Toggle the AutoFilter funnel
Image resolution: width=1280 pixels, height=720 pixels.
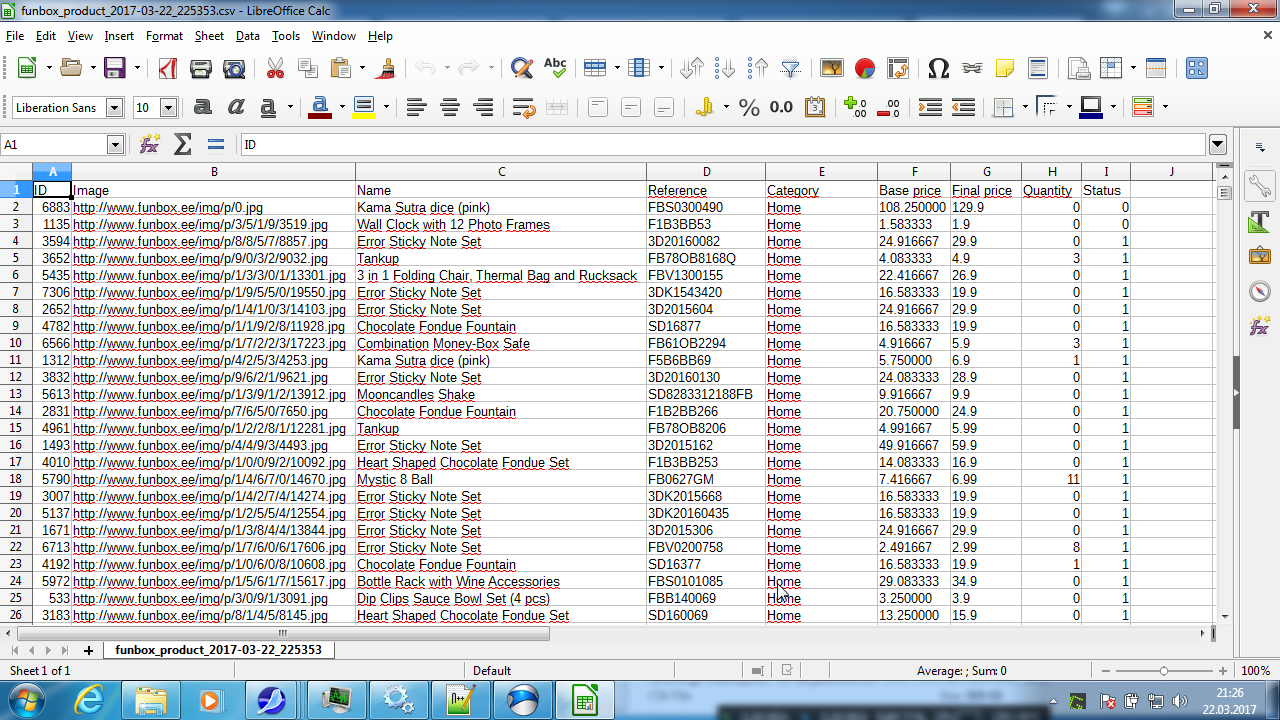pos(791,68)
